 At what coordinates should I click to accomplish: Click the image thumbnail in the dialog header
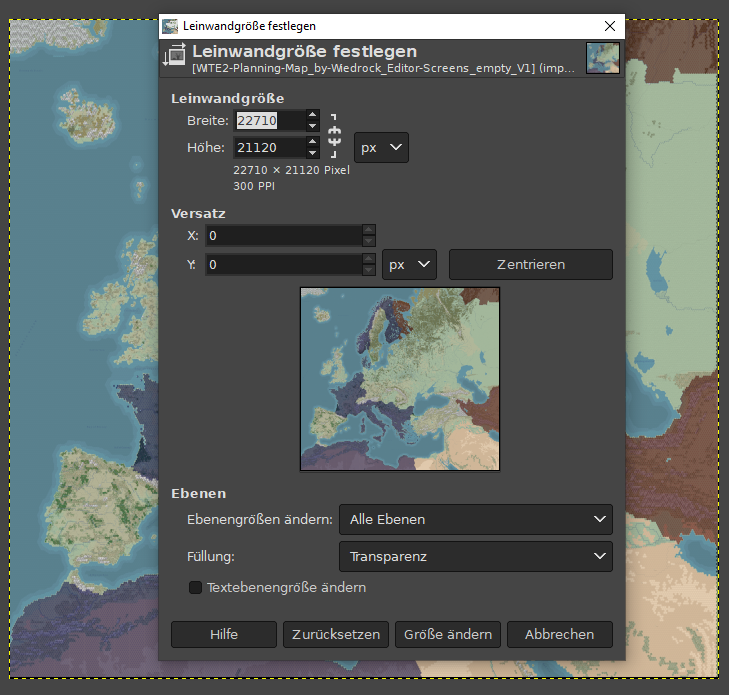pos(603,58)
